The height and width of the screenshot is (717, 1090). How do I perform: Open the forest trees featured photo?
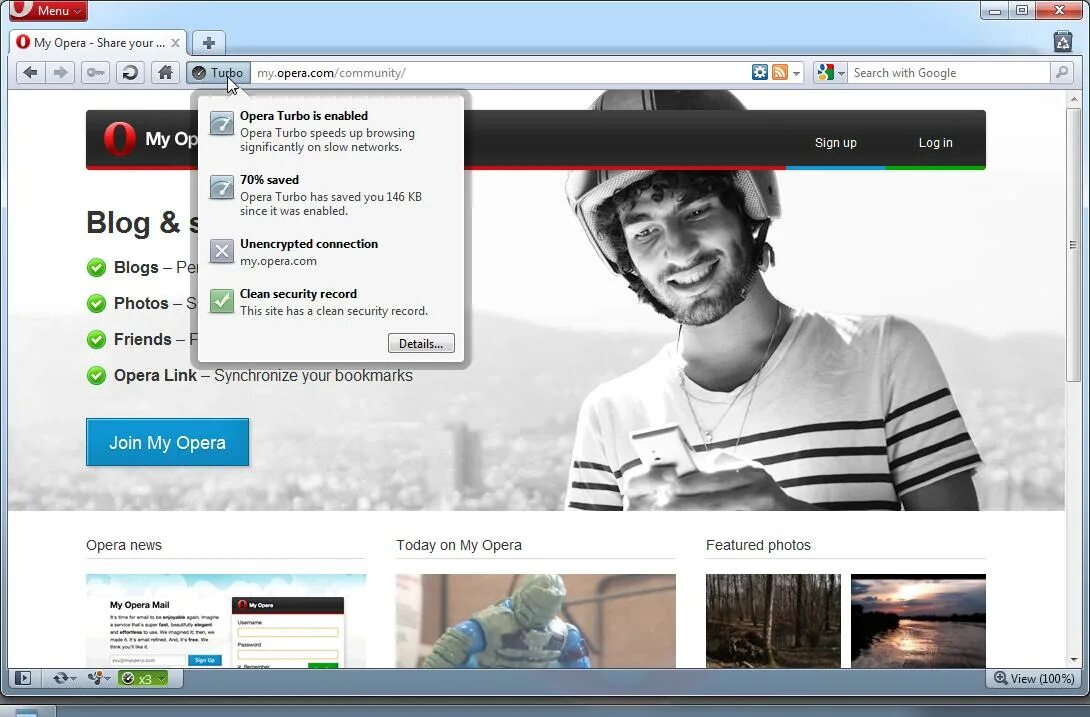773,621
